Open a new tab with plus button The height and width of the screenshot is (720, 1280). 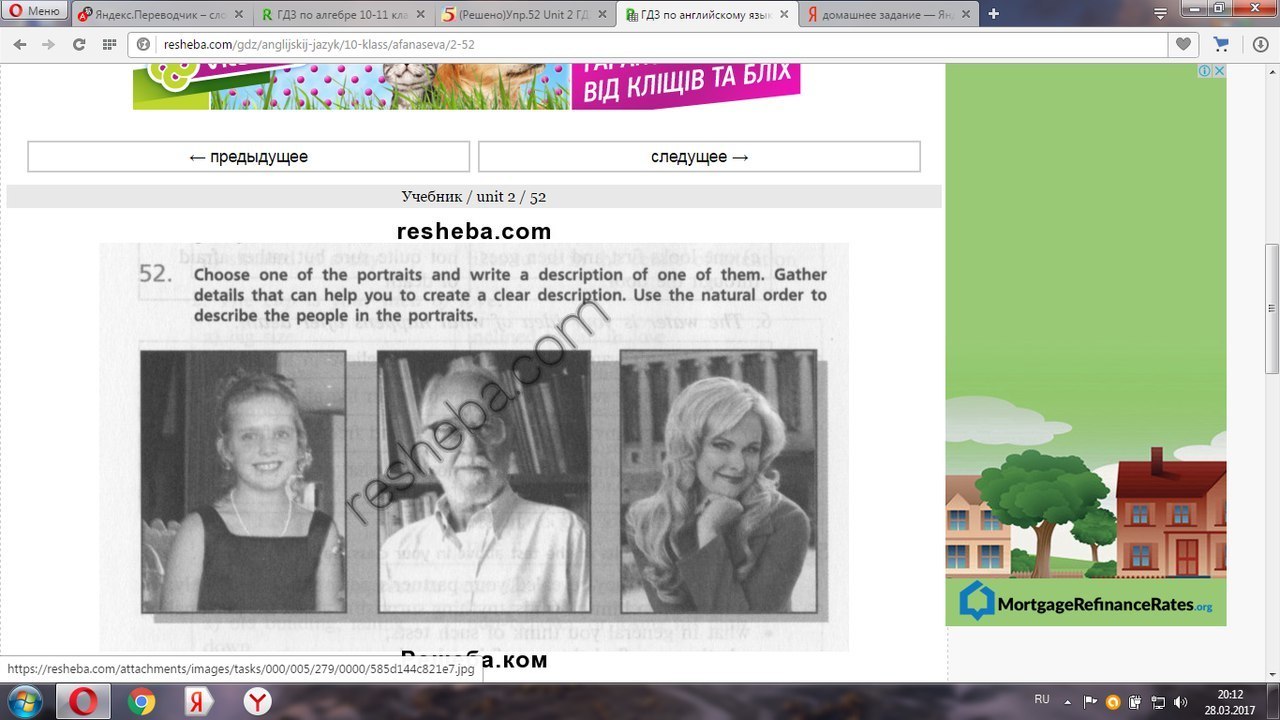tap(993, 14)
